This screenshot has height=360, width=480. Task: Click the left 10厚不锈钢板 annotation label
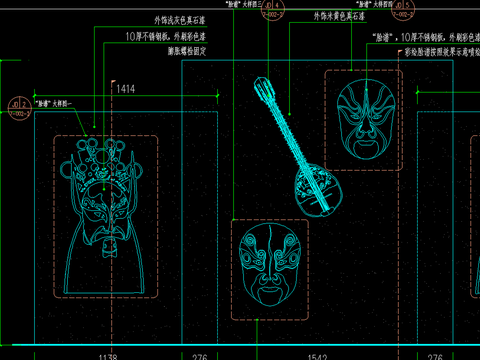[166, 36]
